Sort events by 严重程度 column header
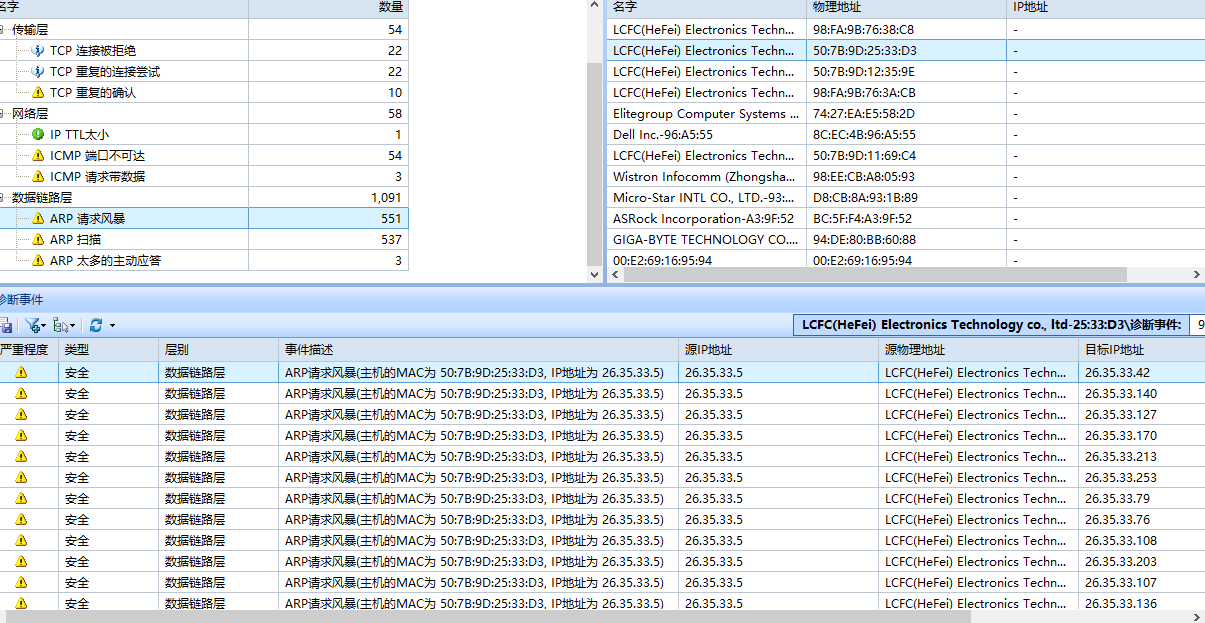This screenshot has width=1205, height=623. tap(29, 350)
